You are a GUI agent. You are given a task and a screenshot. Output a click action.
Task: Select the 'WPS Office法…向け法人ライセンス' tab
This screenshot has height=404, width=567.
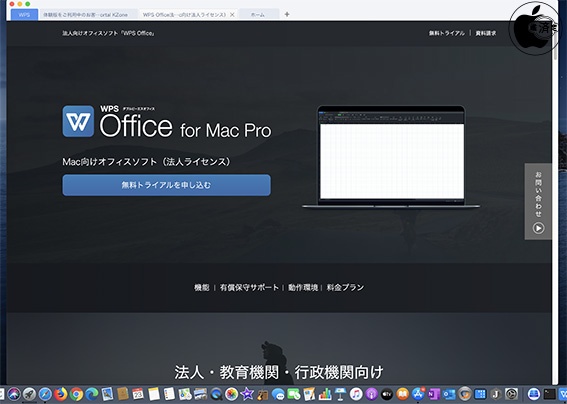[184, 15]
